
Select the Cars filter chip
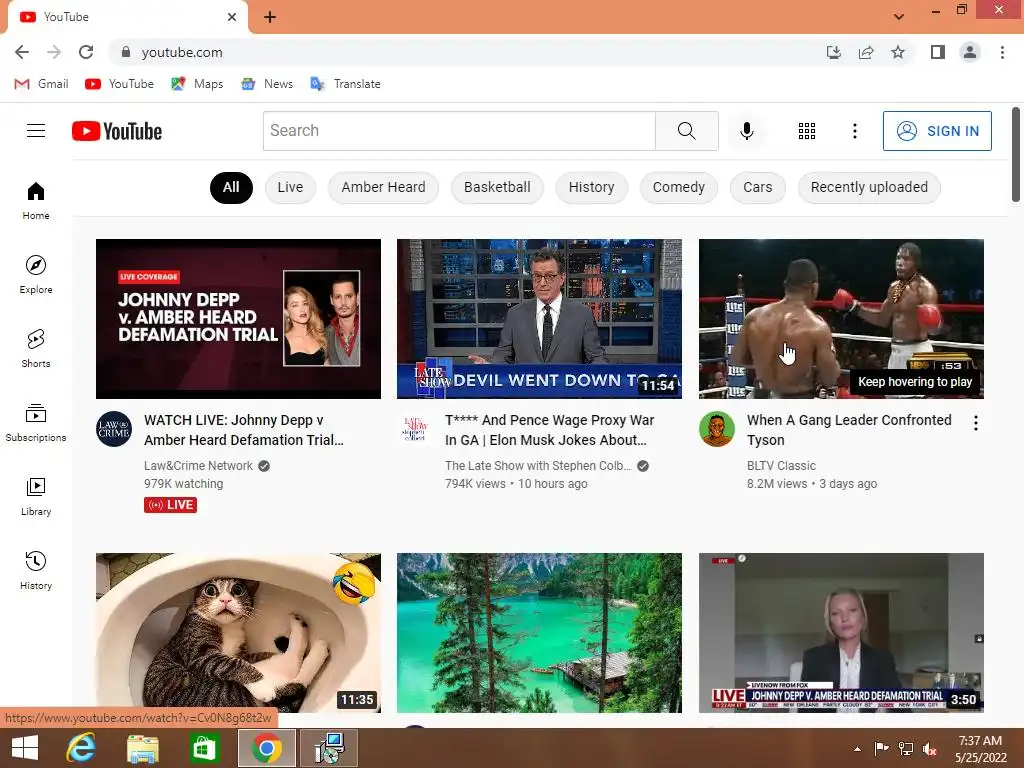pyautogui.click(x=758, y=187)
